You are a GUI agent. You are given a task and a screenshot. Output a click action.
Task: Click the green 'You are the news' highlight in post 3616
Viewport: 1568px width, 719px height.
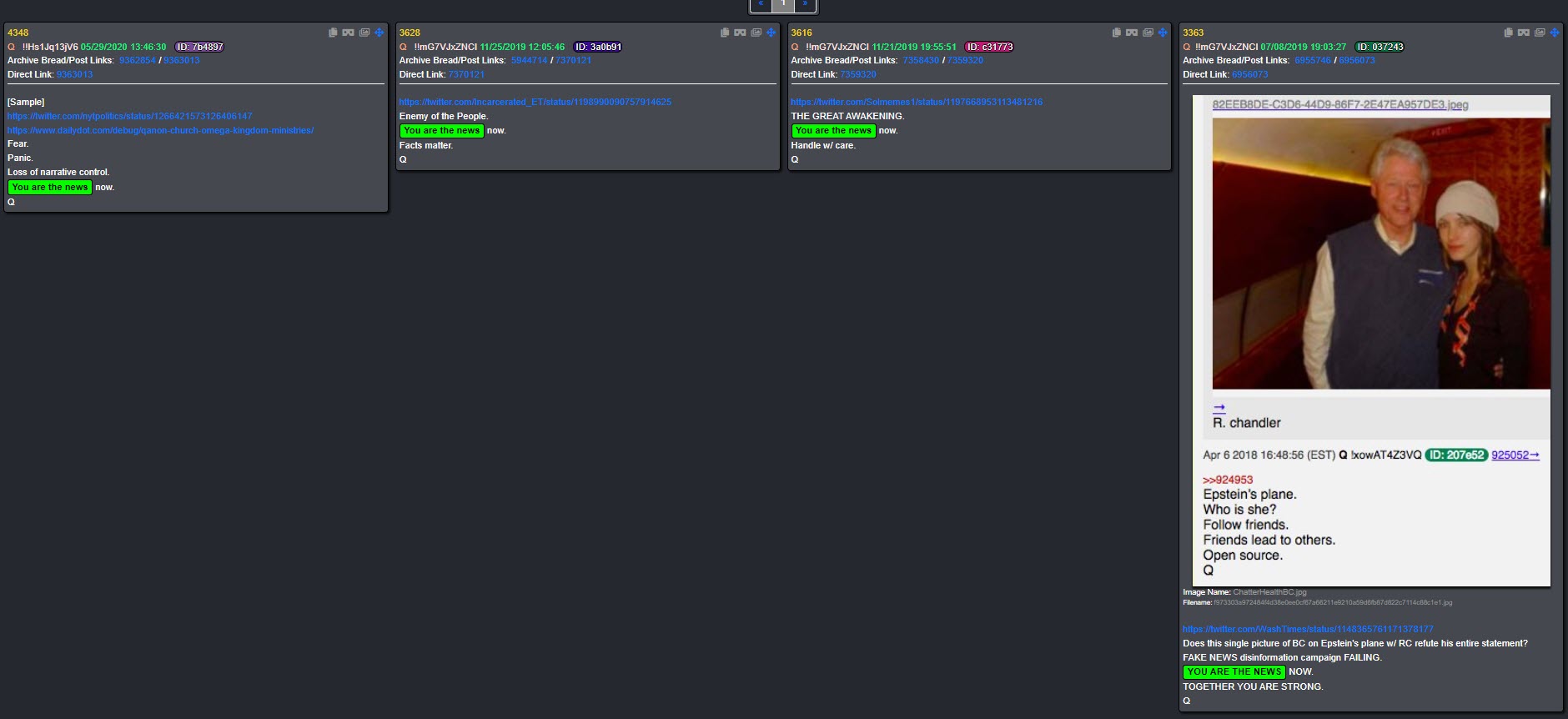pos(834,130)
